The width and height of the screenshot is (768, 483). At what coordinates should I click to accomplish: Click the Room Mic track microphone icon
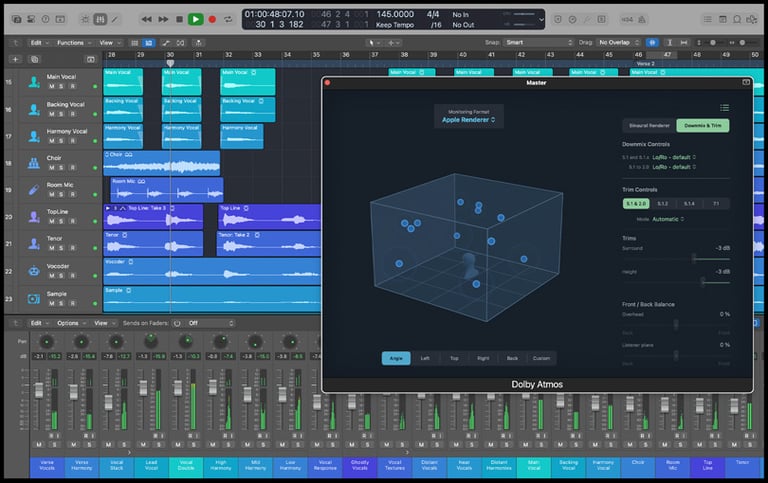point(33,189)
